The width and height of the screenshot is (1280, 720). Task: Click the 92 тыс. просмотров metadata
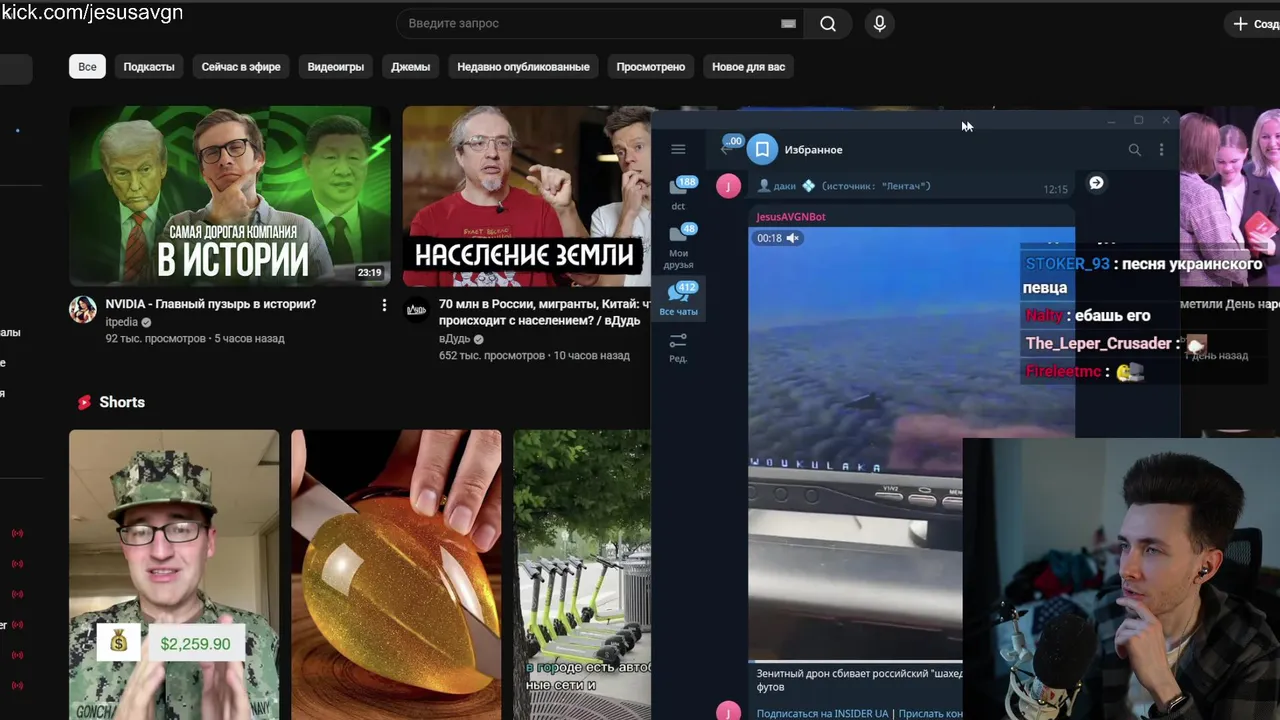click(x=155, y=339)
